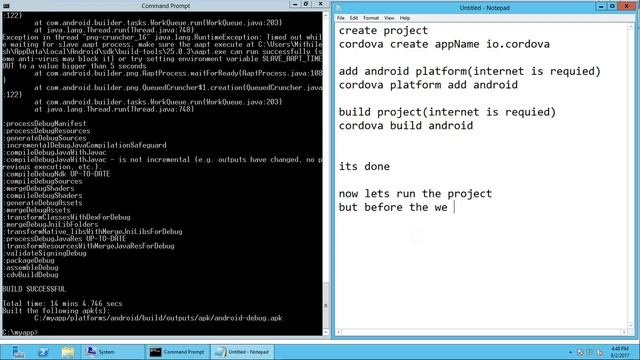Image resolution: width=640 pixels, height=360 pixels.
Task: Click 'BUILD SUCCESSFUL' text in Command Prompt
Action: (34, 289)
